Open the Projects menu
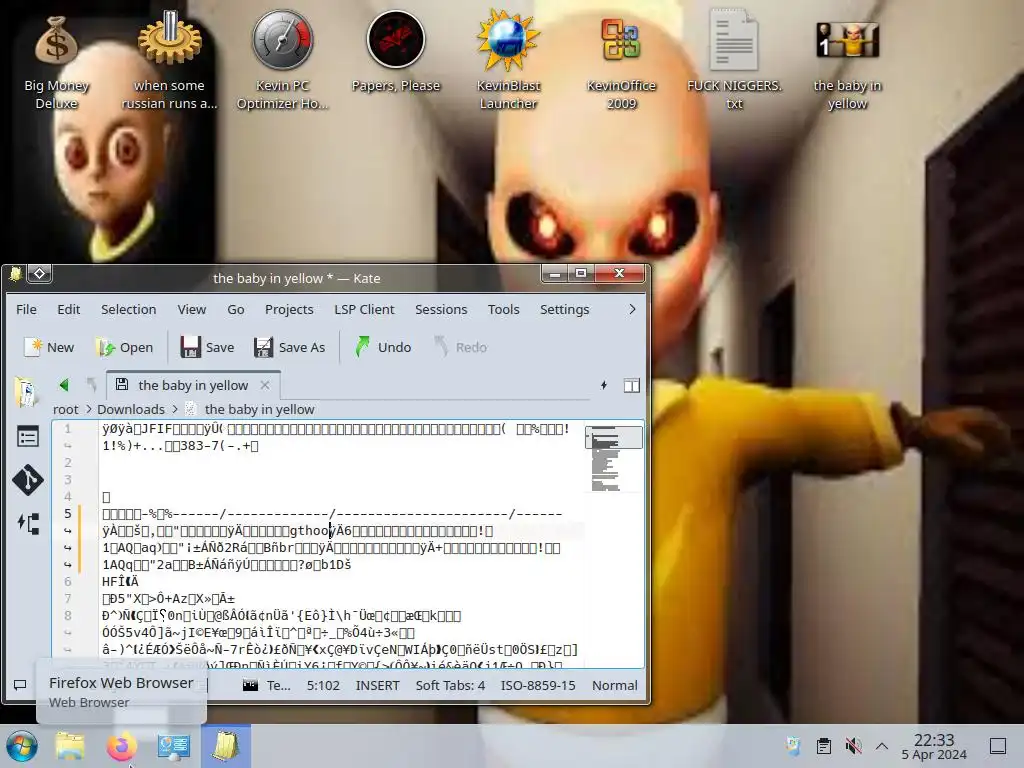Image resolution: width=1024 pixels, height=768 pixels. [x=289, y=309]
